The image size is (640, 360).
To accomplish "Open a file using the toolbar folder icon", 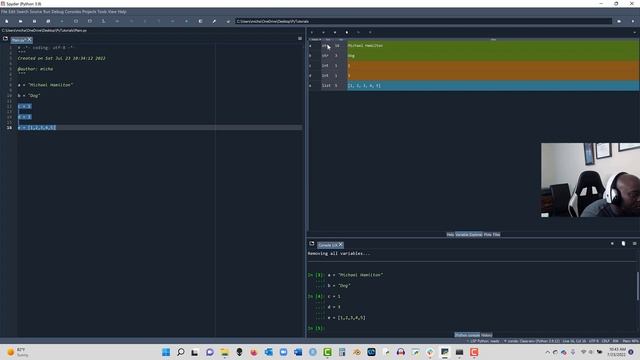I will 20,21.
